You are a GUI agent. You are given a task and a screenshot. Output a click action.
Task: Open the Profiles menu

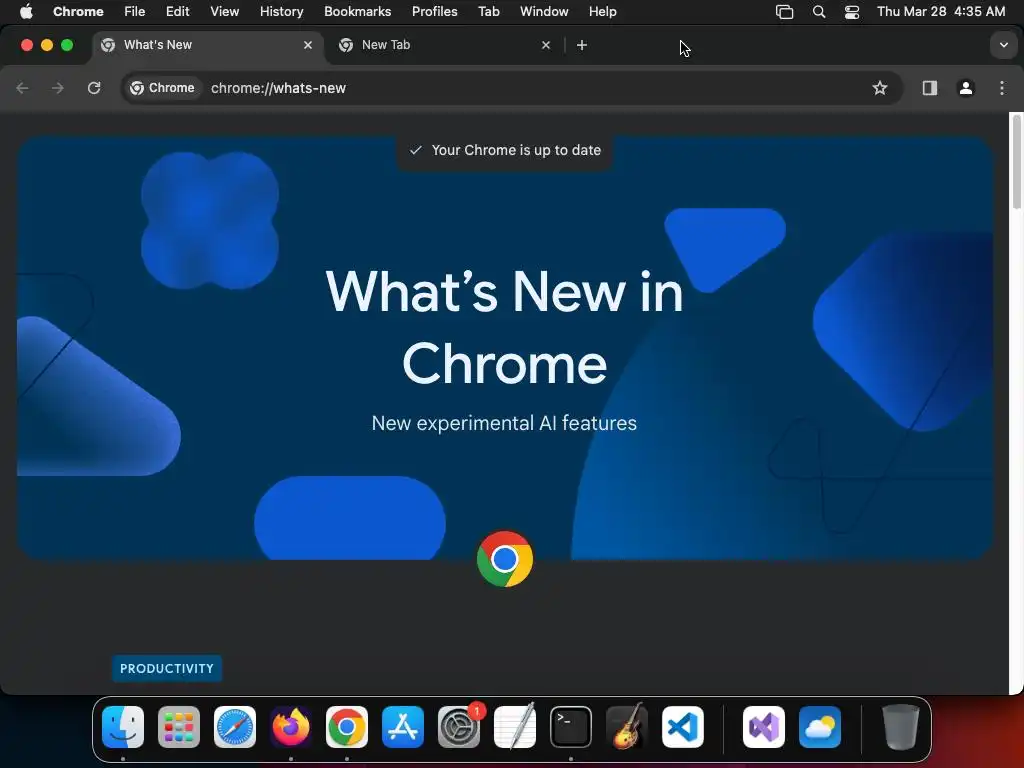coord(434,11)
